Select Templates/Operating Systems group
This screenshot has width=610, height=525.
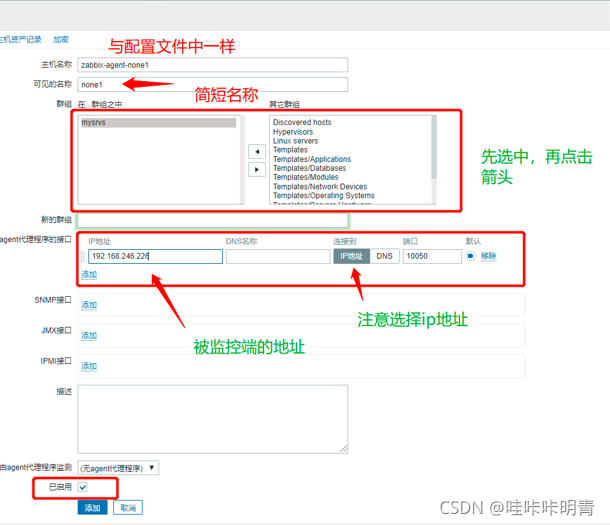(324, 195)
